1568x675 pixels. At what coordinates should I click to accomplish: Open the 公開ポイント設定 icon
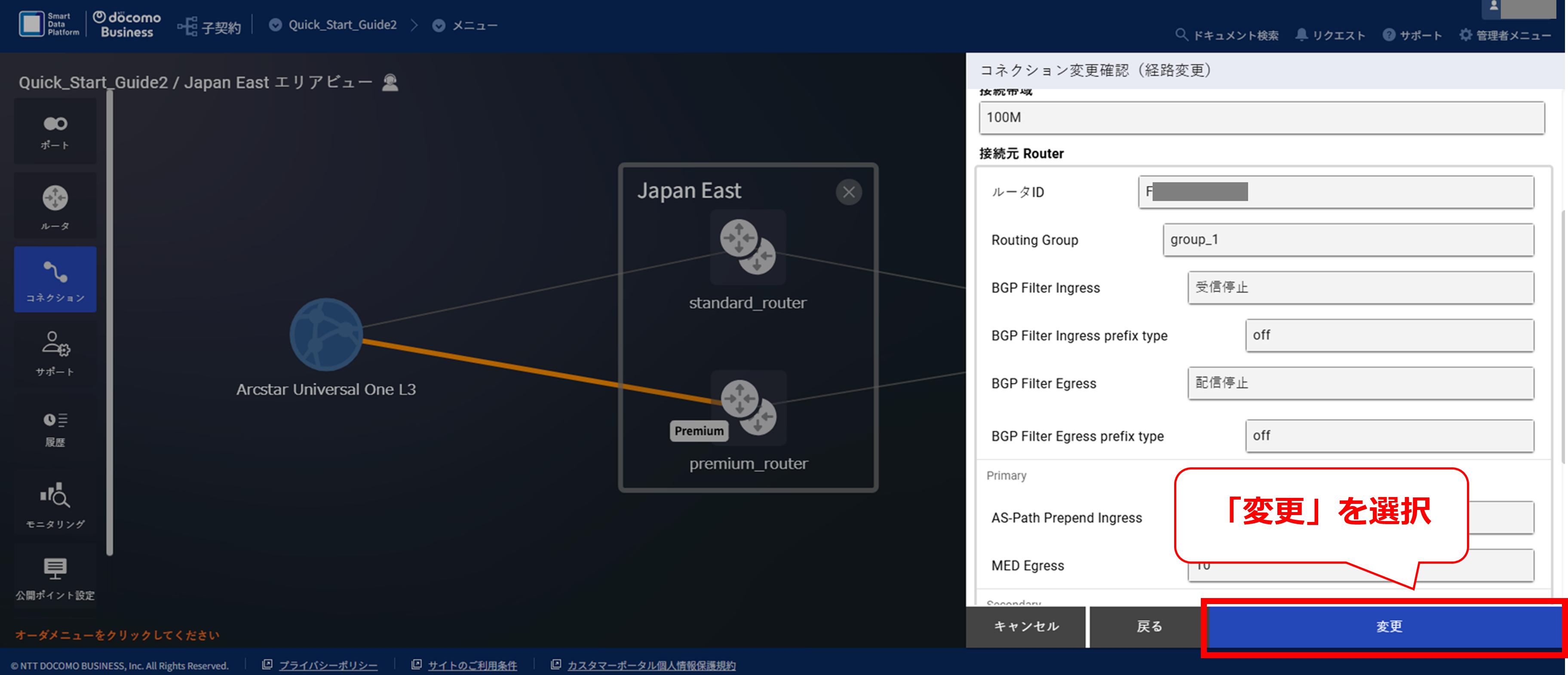[55, 577]
